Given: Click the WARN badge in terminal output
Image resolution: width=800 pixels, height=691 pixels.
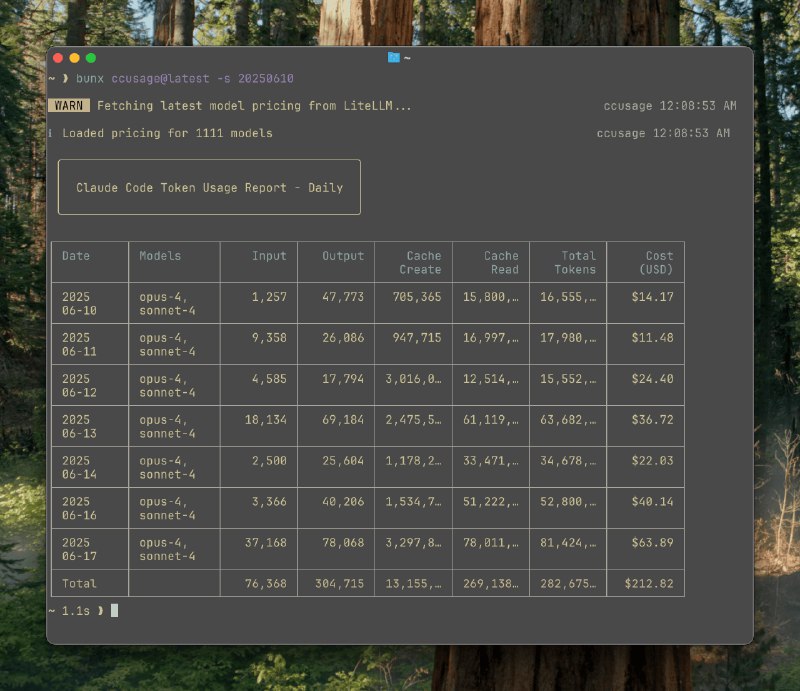Looking at the screenshot, I should pyautogui.click(x=69, y=105).
